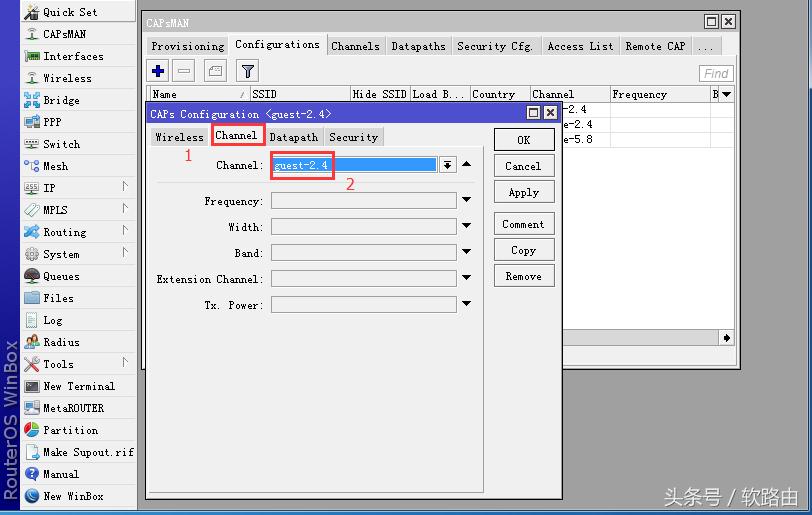
Task: Open the IP menu
Action: coord(78,188)
